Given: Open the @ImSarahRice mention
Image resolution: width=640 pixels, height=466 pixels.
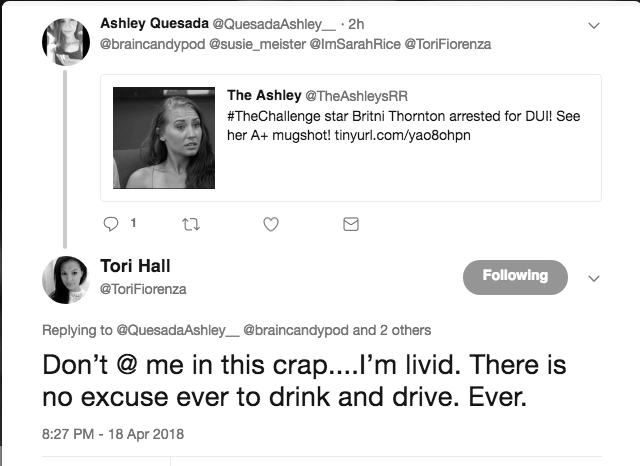Looking at the screenshot, I should 355,44.
